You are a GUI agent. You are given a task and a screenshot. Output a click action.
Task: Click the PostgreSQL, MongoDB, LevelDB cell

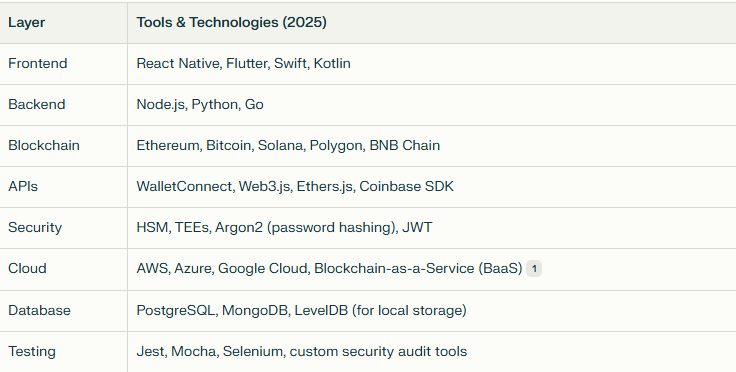click(x=301, y=311)
